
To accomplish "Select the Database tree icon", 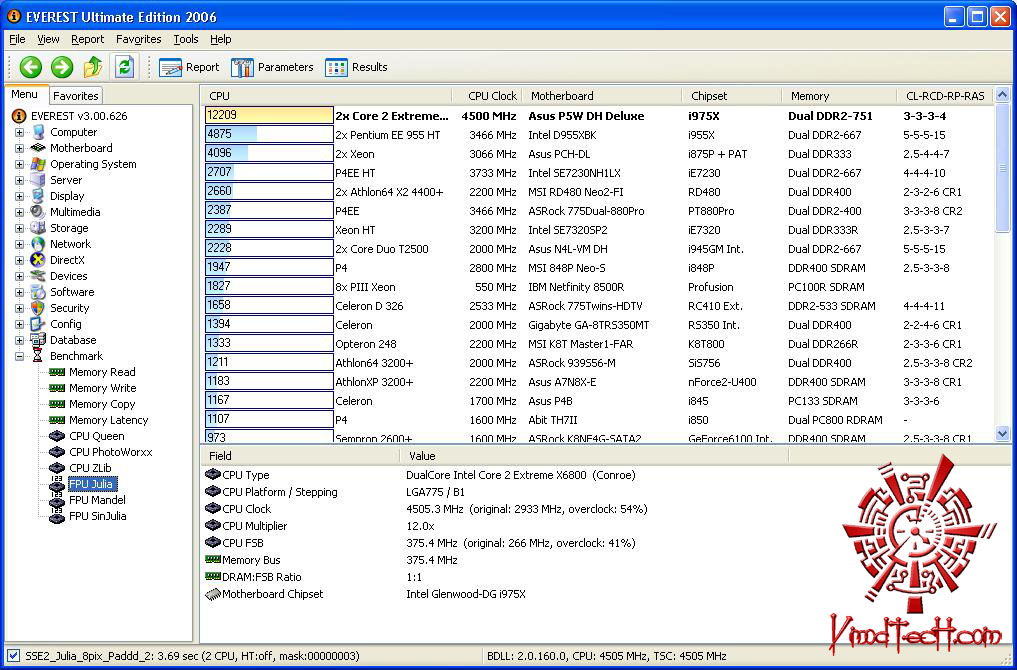I will pyautogui.click(x=38, y=340).
